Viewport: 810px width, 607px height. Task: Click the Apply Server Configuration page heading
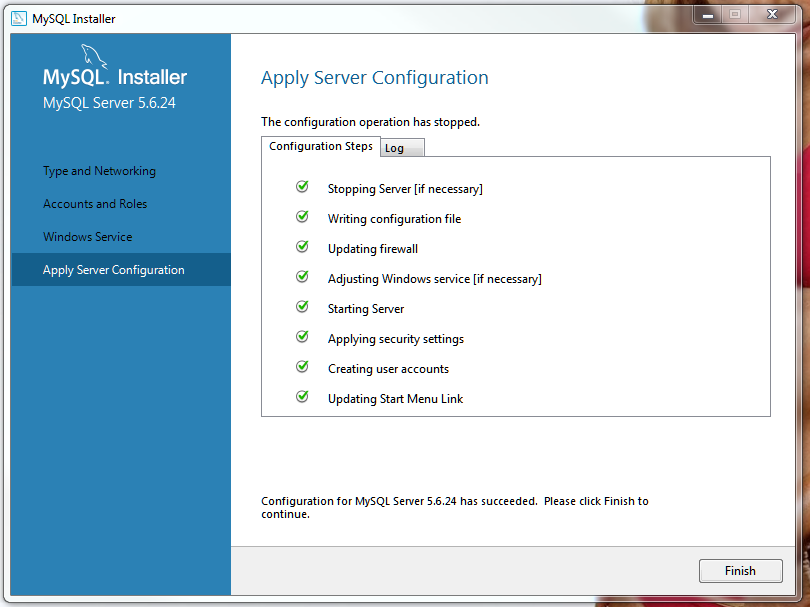point(374,78)
